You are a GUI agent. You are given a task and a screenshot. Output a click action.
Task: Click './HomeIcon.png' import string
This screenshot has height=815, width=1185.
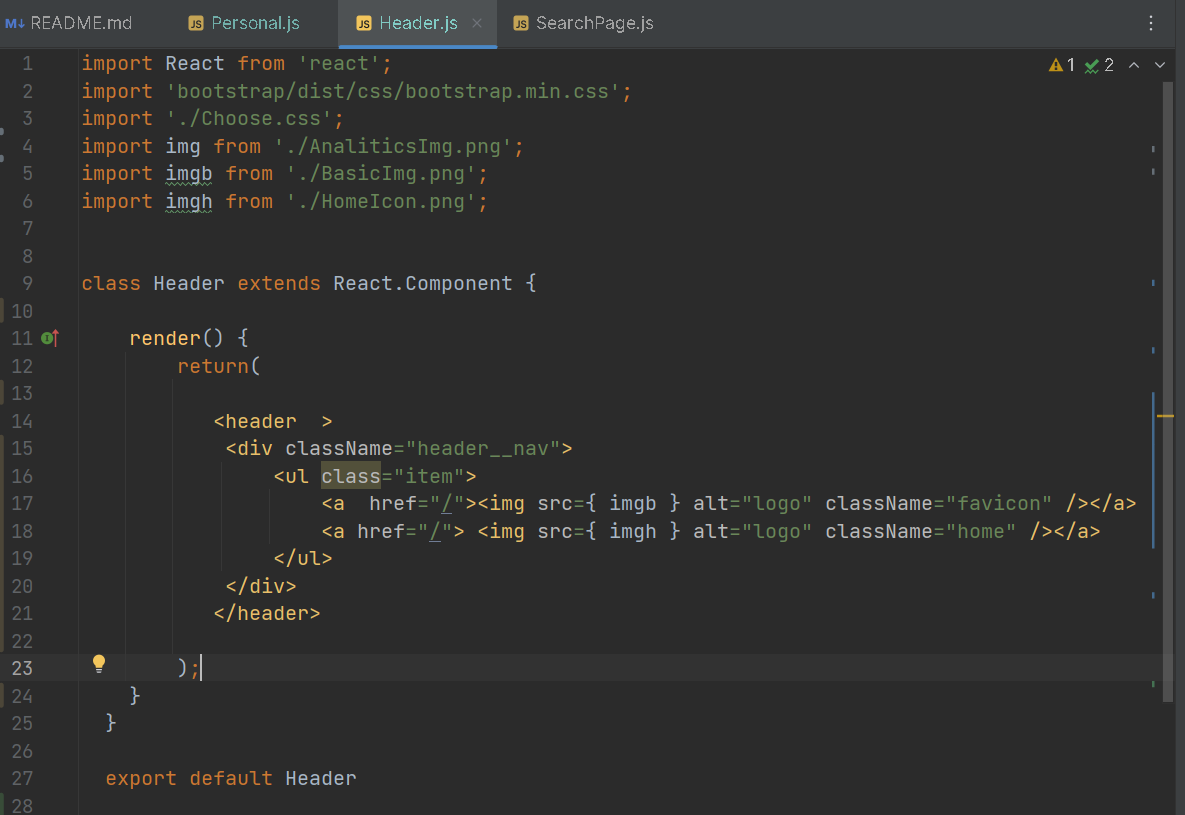(x=381, y=202)
